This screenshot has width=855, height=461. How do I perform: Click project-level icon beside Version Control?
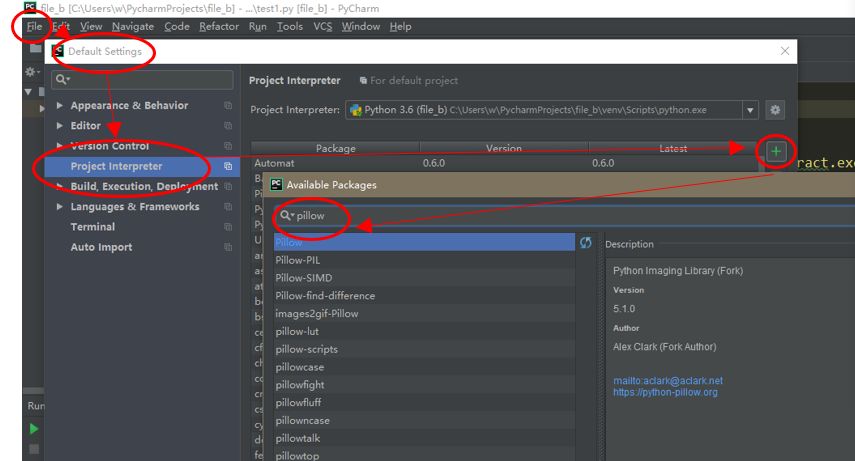[x=228, y=146]
